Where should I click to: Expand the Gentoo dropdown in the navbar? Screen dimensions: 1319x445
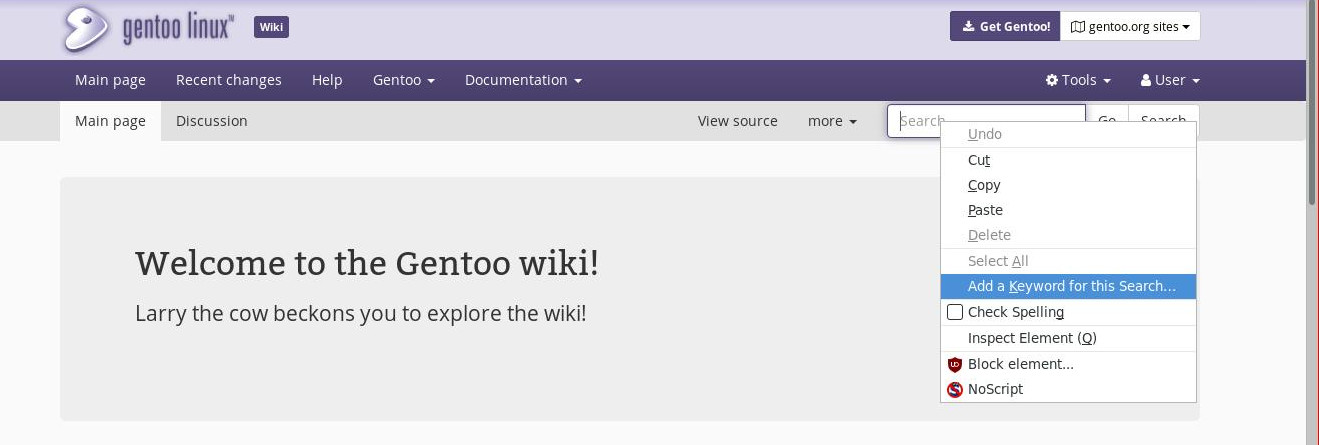click(x=404, y=80)
